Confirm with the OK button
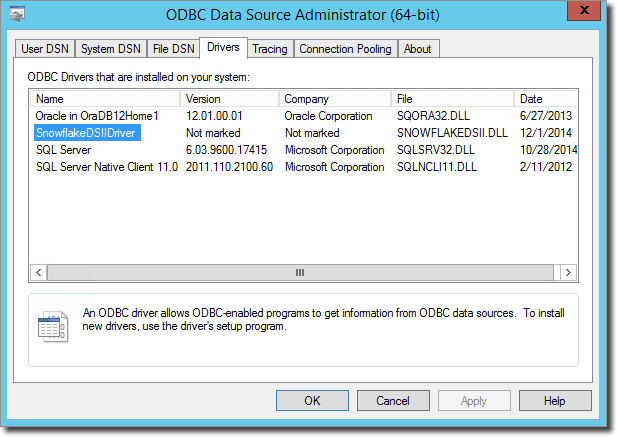Screen dimensions: 617x437 point(312,400)
